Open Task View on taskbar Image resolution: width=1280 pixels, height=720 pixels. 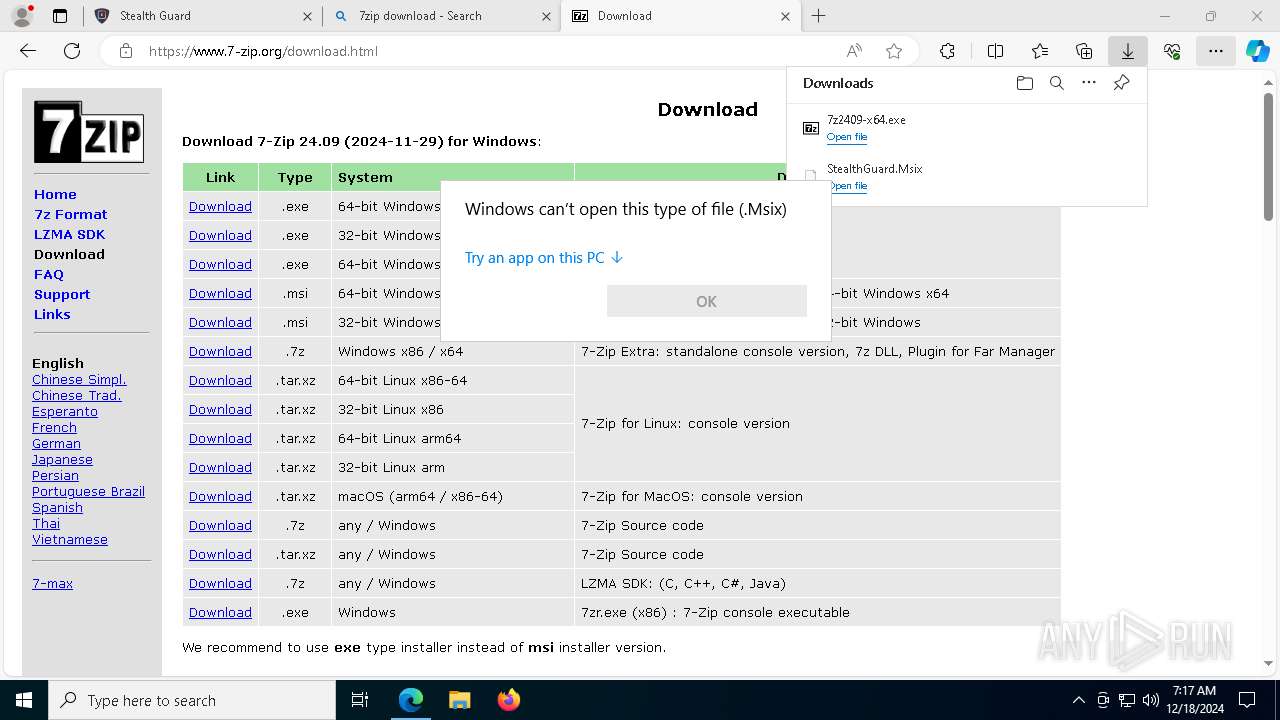coord(360,700)
